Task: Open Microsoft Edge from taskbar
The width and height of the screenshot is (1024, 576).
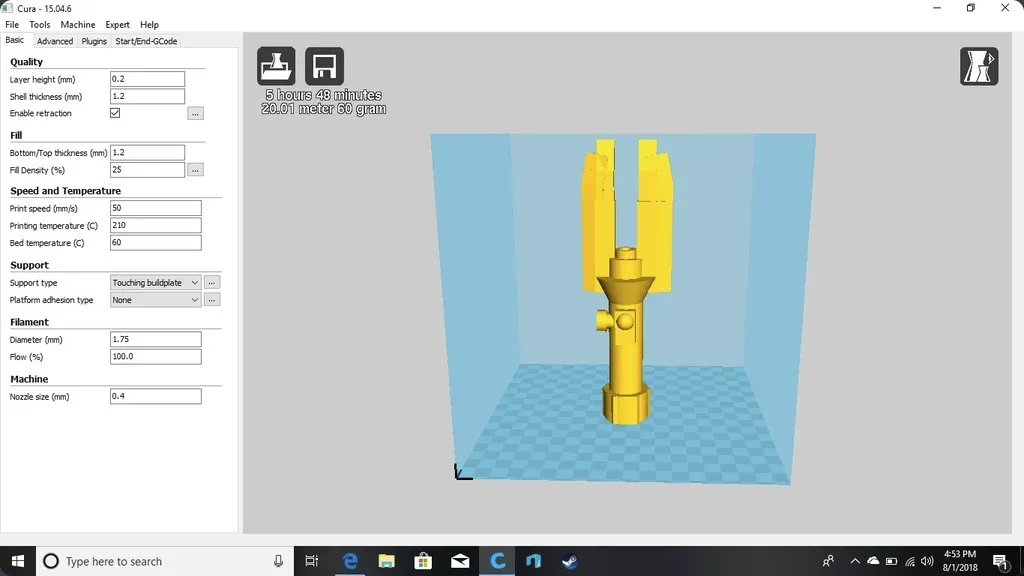Action: click(x=351, y=561)
